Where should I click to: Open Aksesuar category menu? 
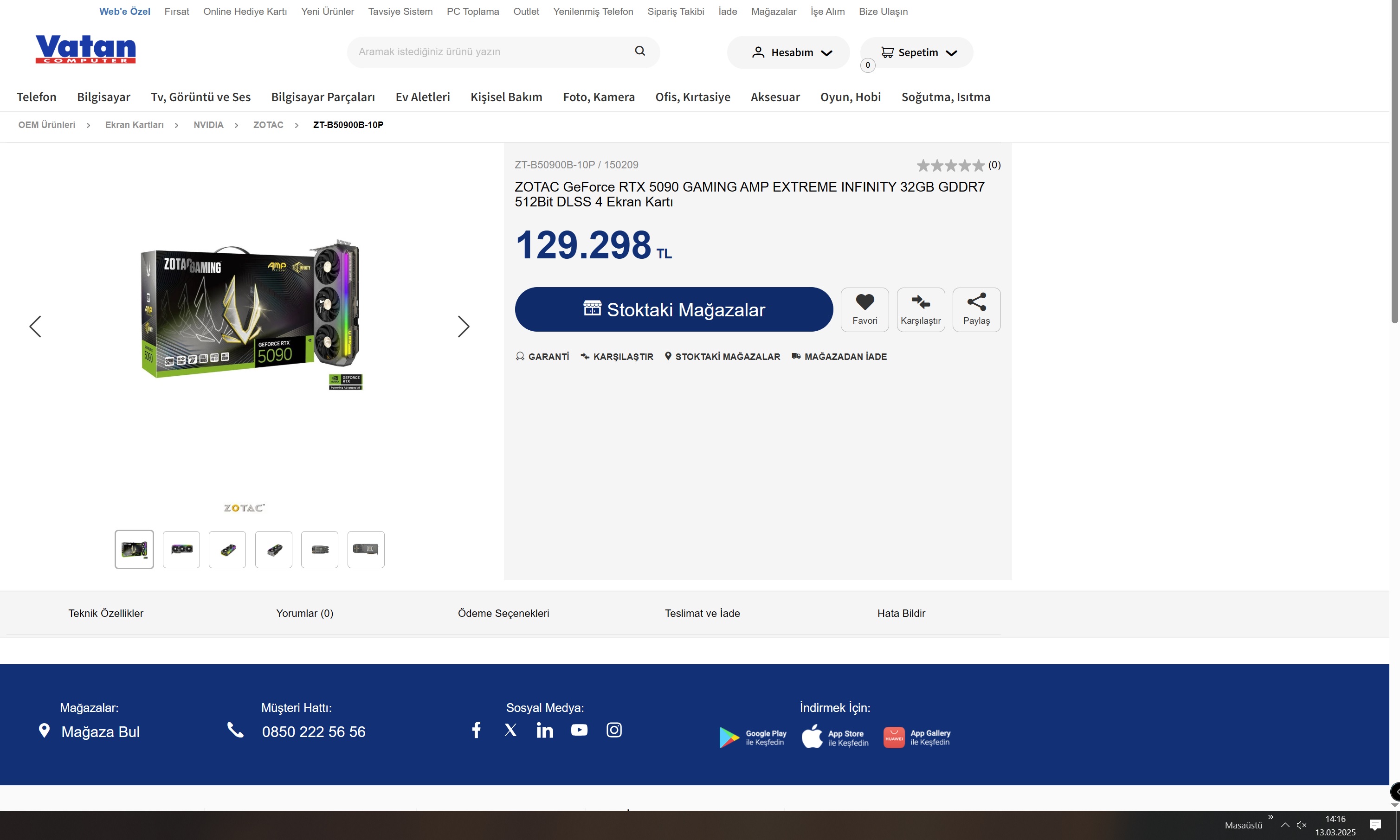coord(775,97)
